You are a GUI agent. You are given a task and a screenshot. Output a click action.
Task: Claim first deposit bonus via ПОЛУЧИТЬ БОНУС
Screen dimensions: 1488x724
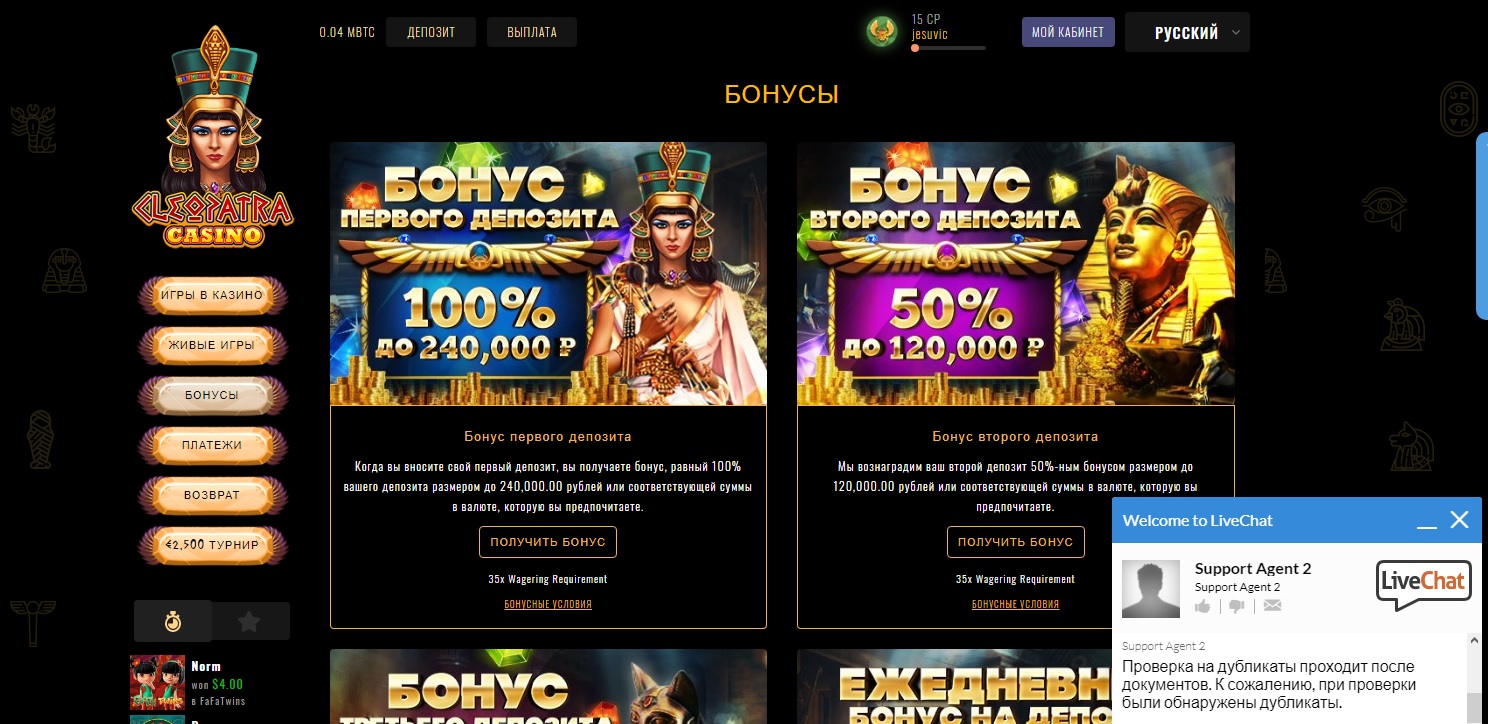[x=548, y=542]
